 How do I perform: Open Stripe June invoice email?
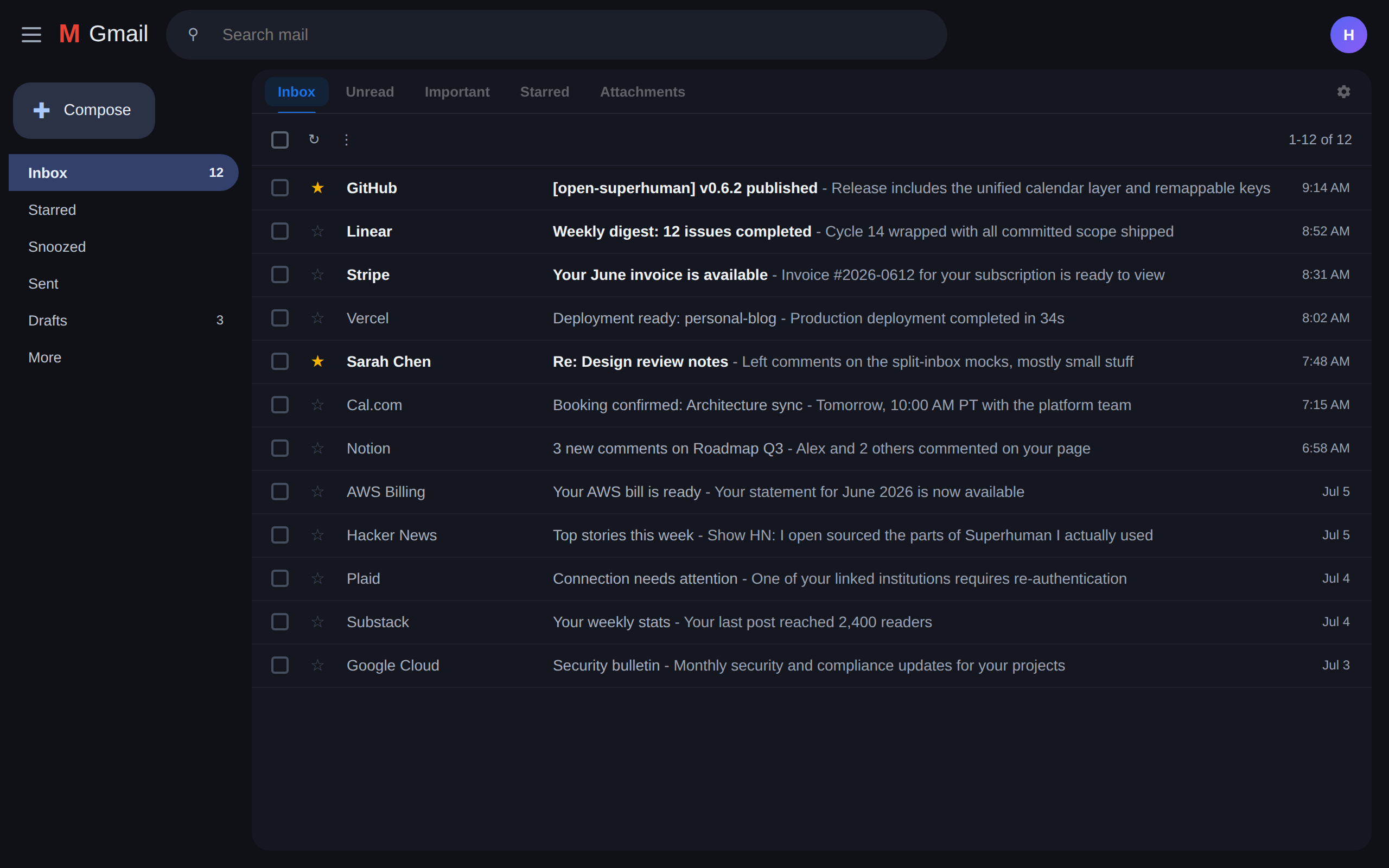point(811,275)
